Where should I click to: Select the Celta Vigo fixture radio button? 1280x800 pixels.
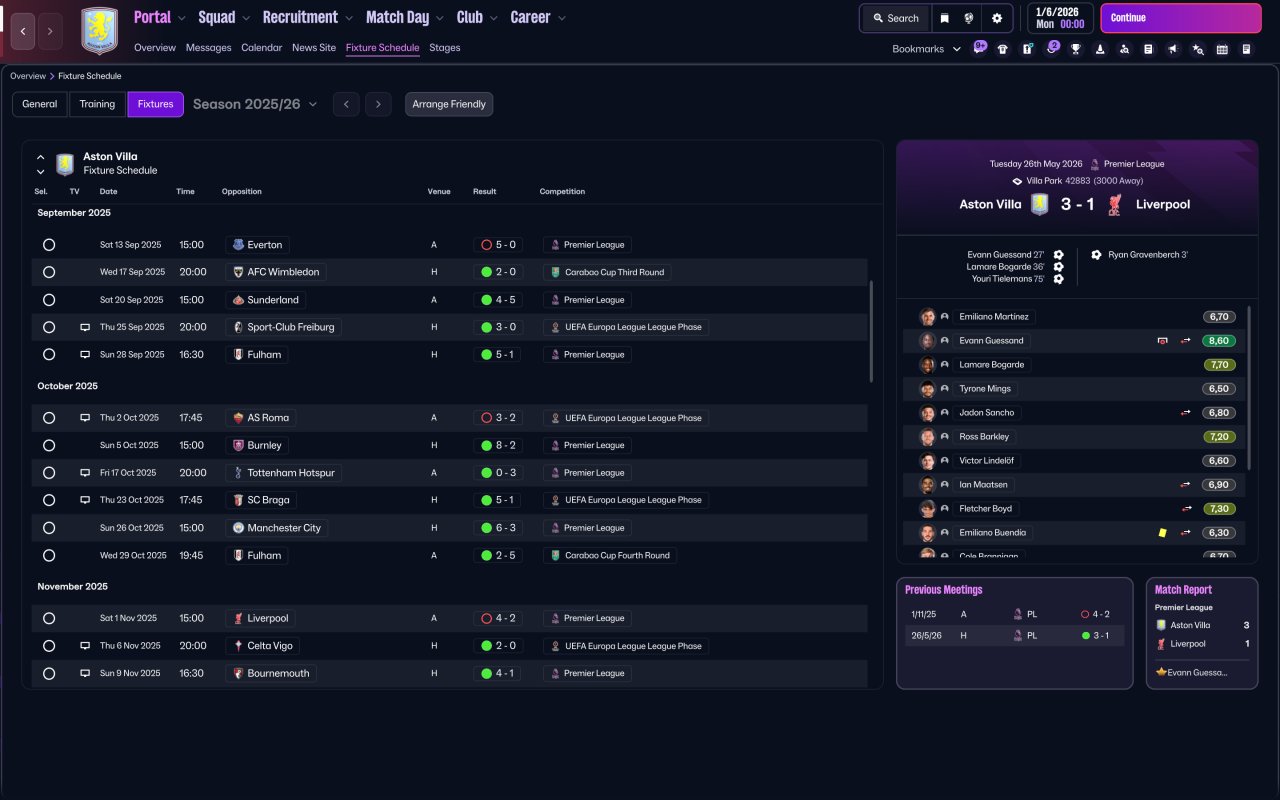49,646
